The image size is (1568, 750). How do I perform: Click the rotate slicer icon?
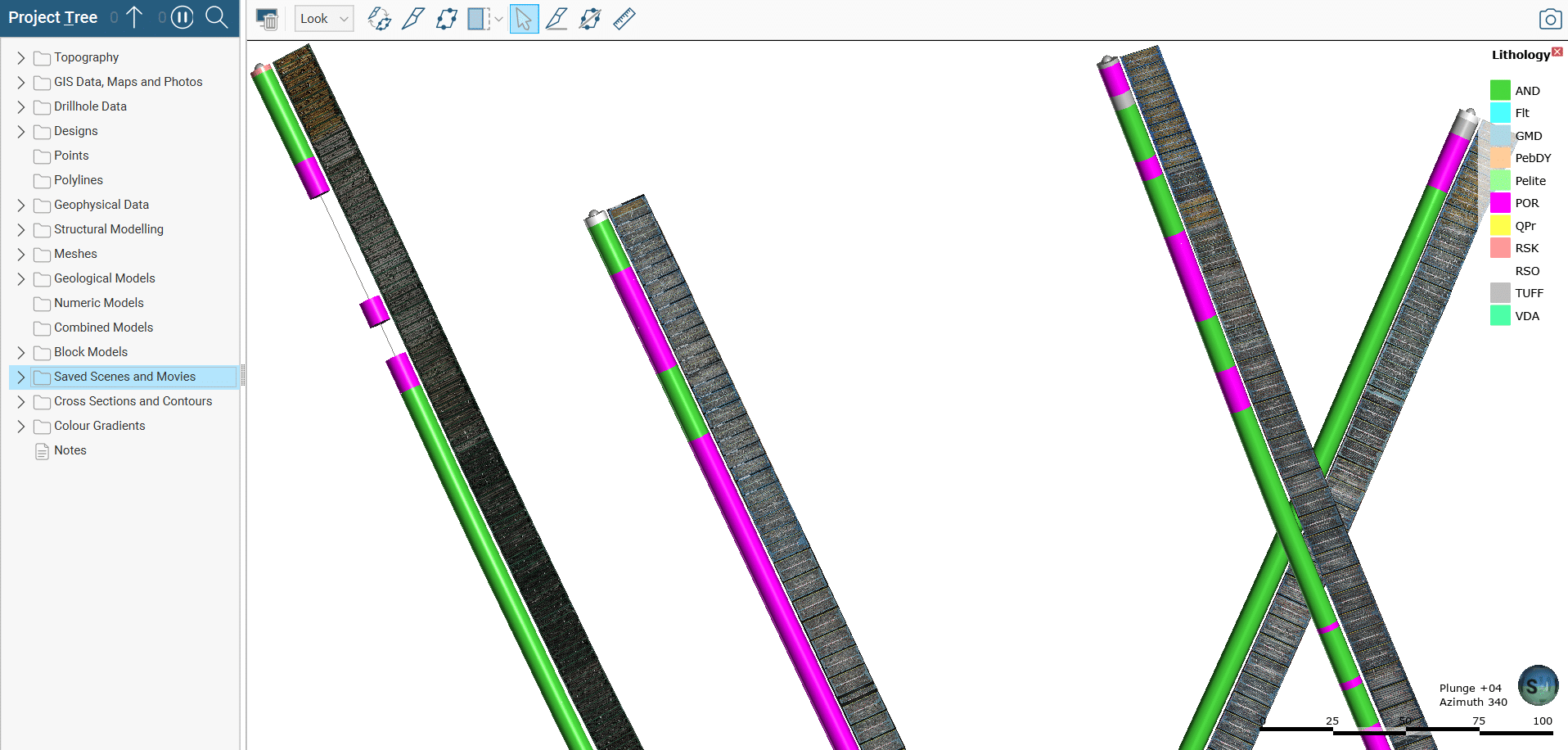[379, 18]
